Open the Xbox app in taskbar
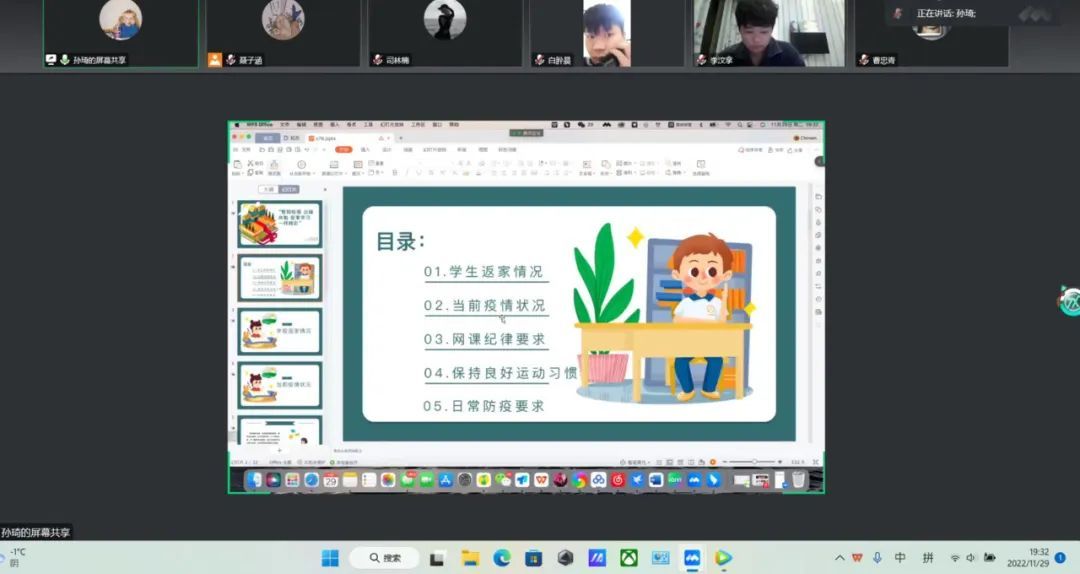This screenshot has height=574, width=1080. pos(629,558)
